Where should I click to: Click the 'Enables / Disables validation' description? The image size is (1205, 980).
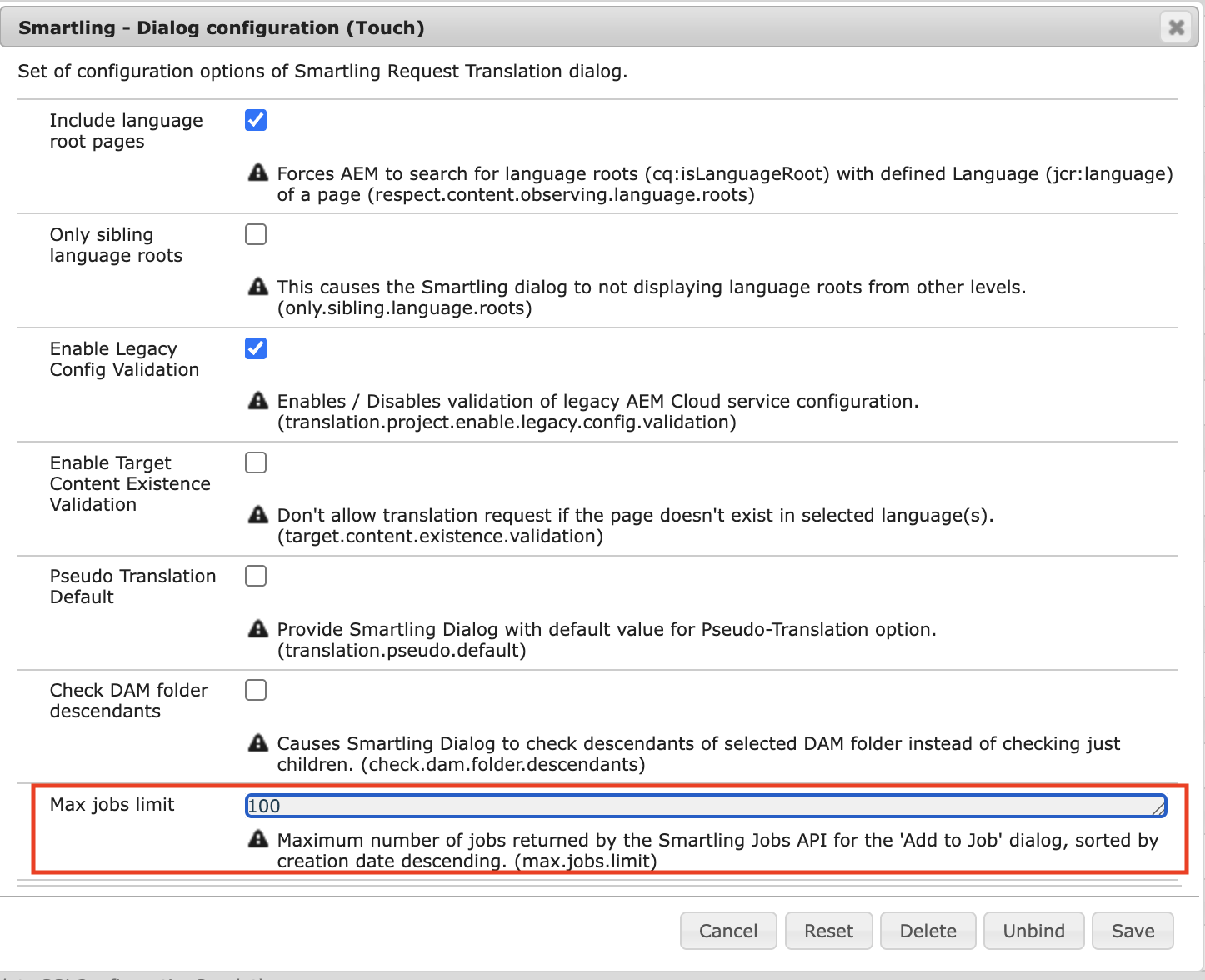[597, 412]
